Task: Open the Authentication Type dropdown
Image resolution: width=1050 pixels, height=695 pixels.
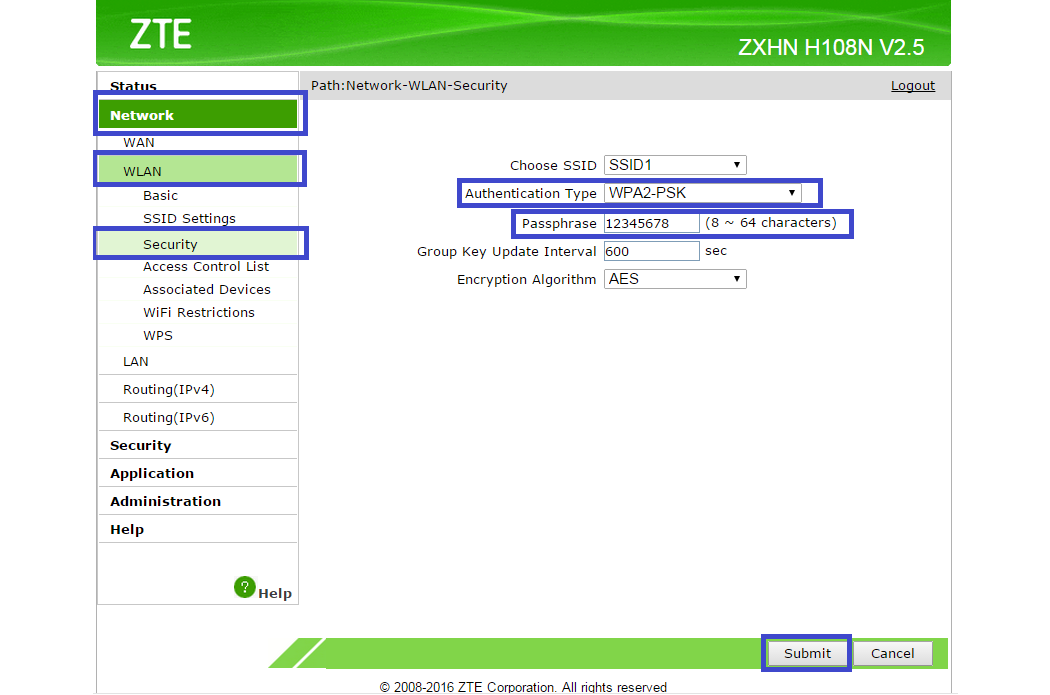Action: 702,193
